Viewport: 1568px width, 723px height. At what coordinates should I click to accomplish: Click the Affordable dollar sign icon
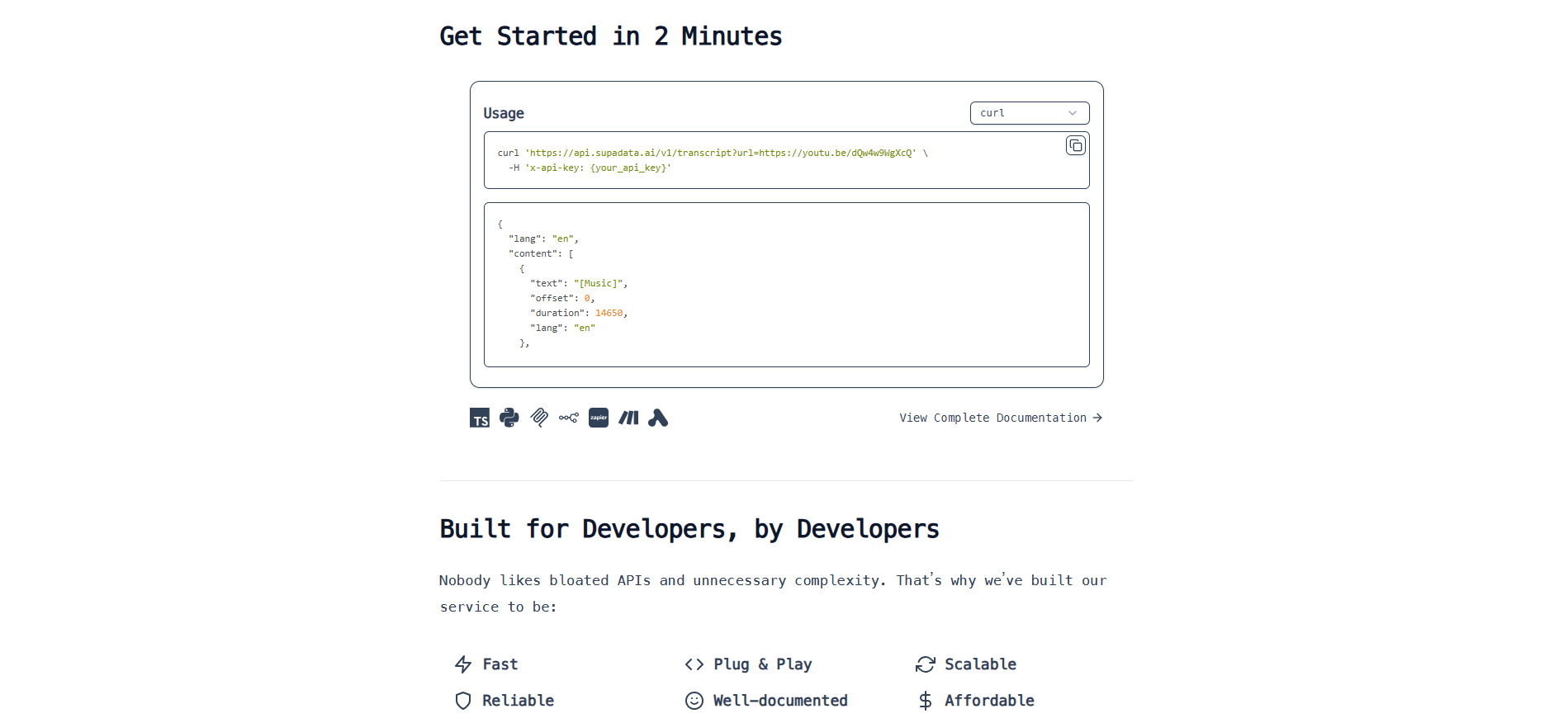(x=926, y=701)
